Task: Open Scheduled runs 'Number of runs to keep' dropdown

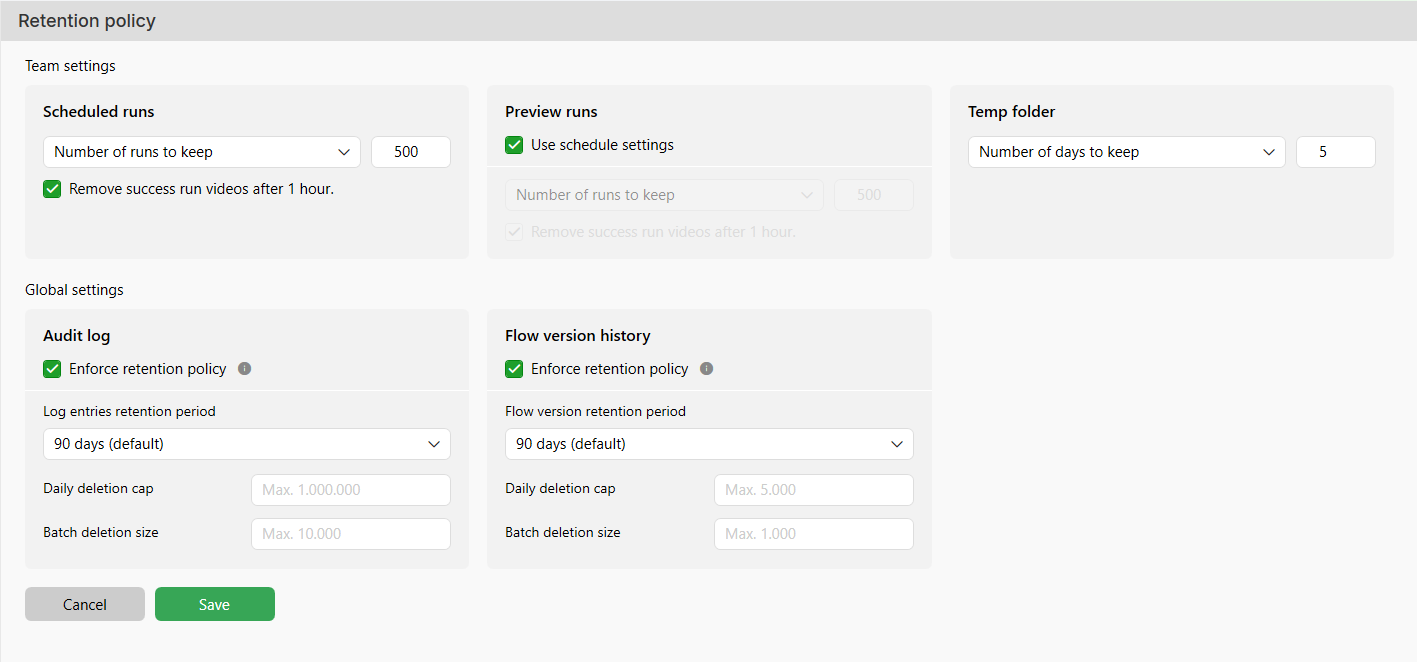Action: click(201, 152)
